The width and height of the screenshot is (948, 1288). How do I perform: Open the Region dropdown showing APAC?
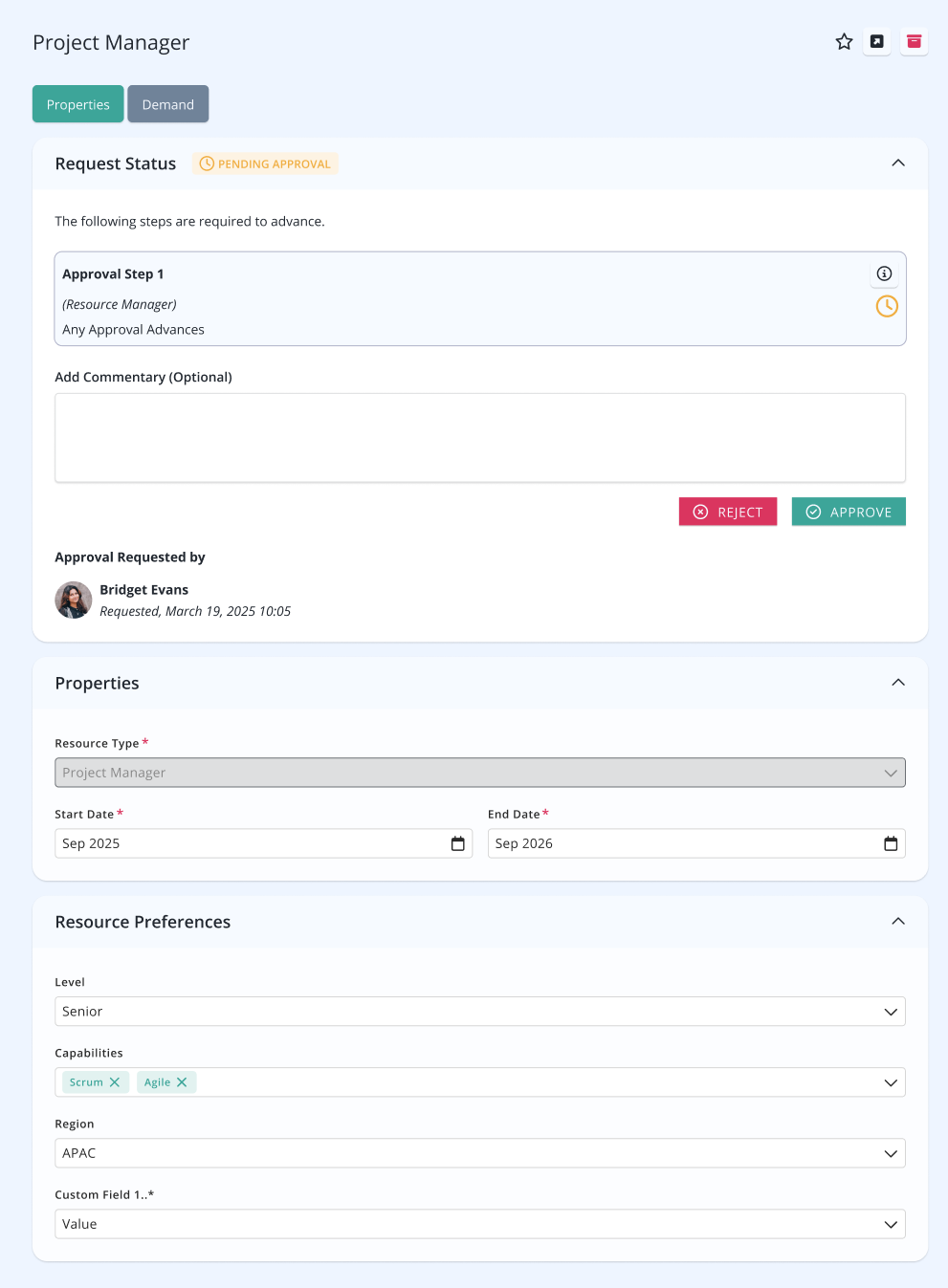480,1153
